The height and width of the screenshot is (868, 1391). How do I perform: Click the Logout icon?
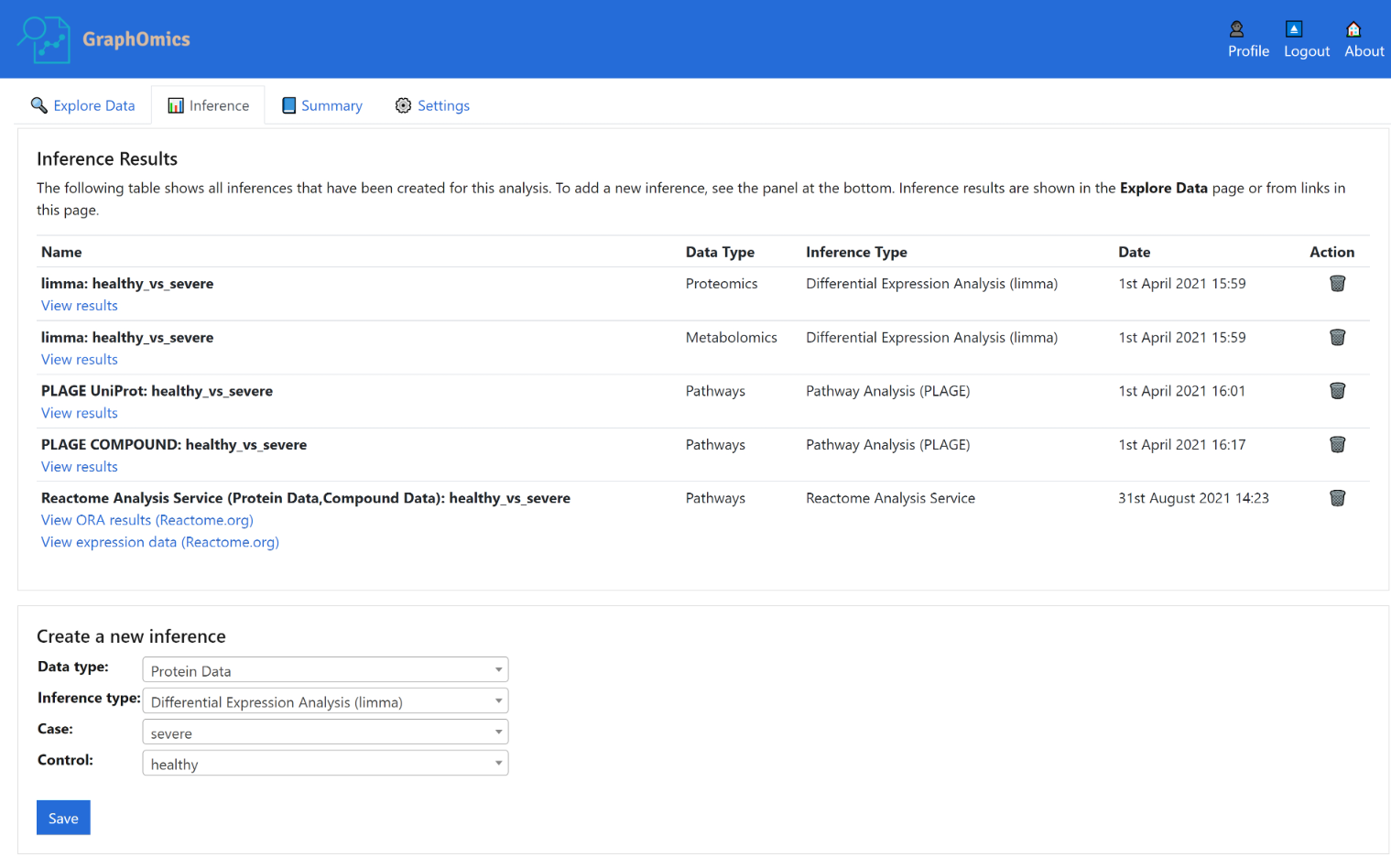click(x=1294, y=29)
